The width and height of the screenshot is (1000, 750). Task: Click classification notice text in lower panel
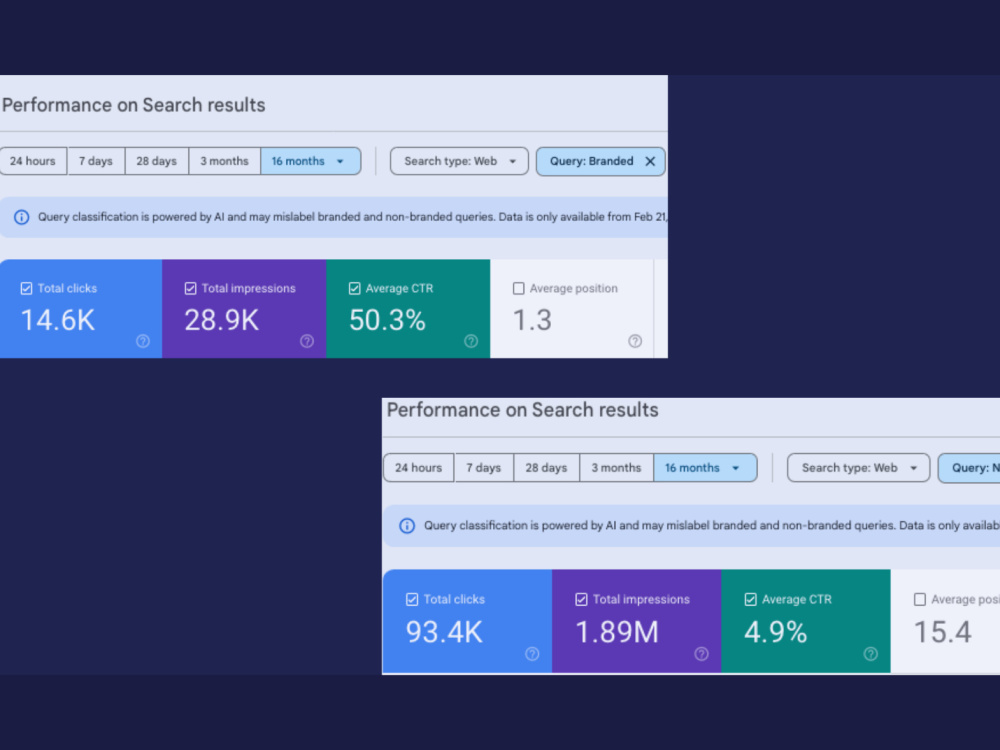coord(712,526)
